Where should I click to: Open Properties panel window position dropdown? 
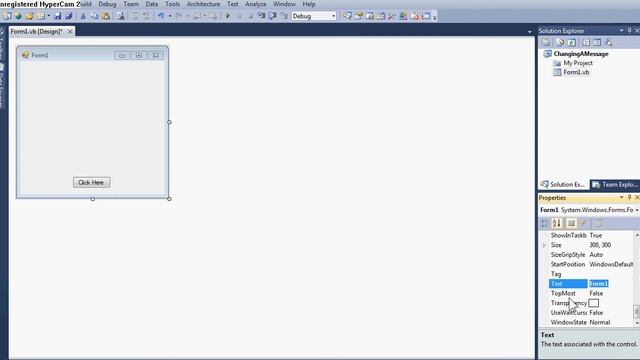pyautogui.click(x=621, y=198)
